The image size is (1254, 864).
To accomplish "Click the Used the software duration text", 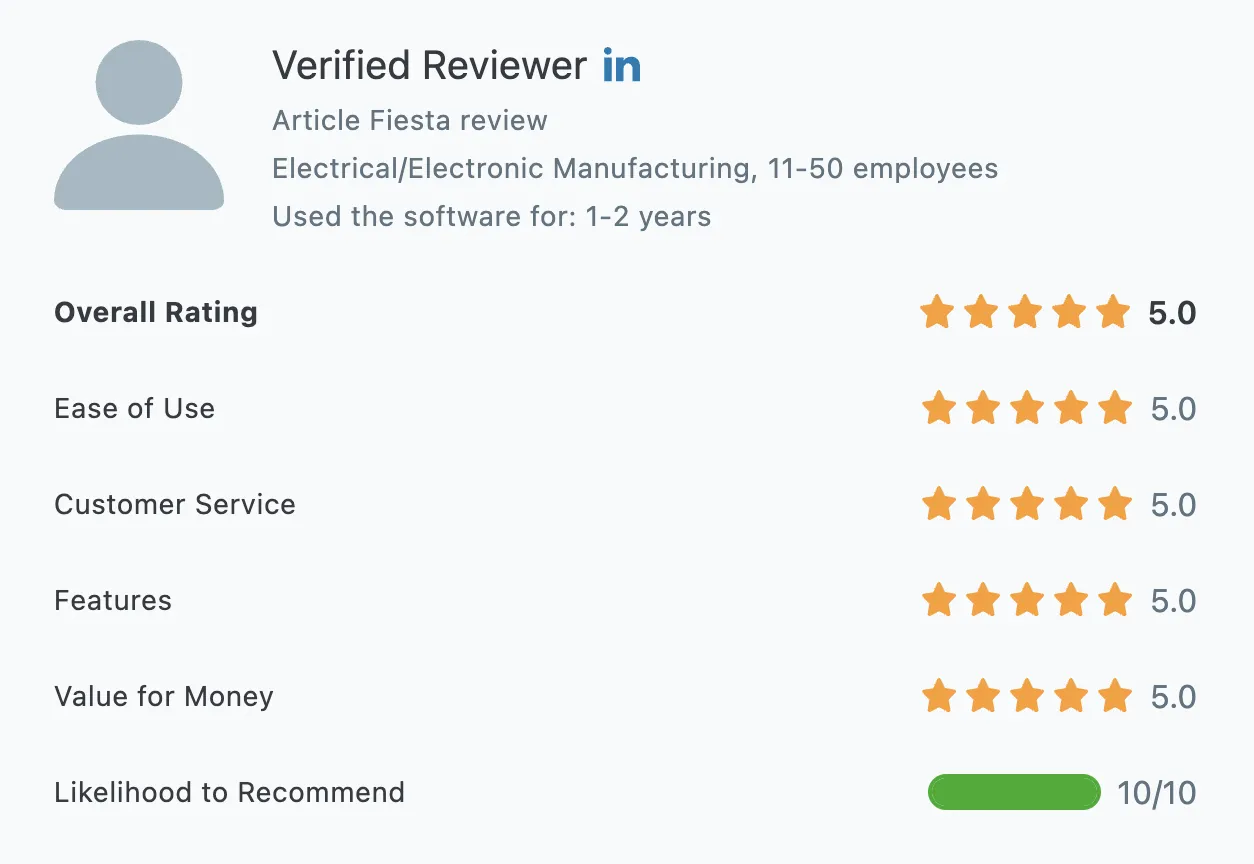I will click(x=491, y=217).
